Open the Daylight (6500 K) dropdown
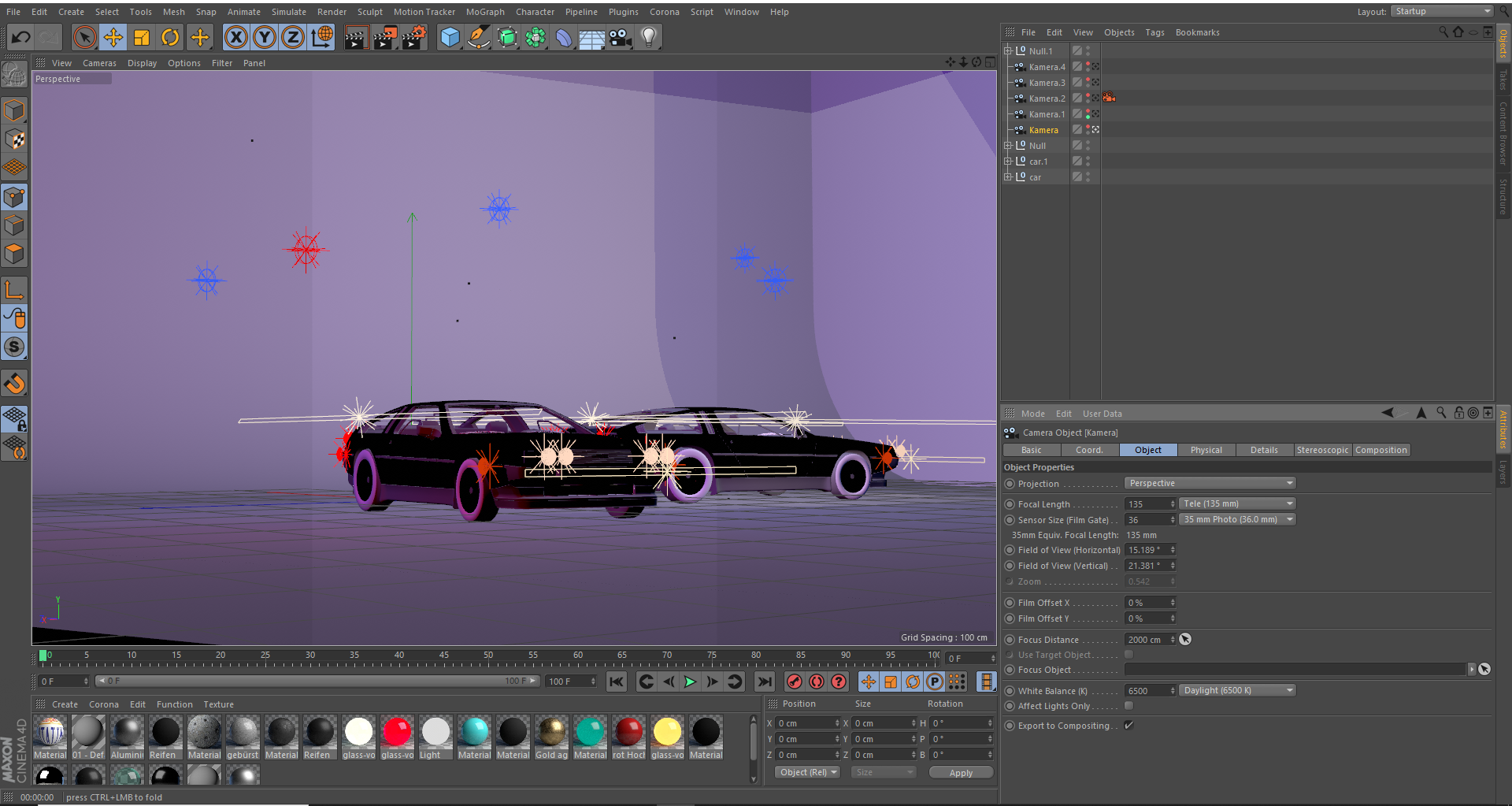Image resolution: width=1512 pixels, height=806 pixels. click(1237, 690)
